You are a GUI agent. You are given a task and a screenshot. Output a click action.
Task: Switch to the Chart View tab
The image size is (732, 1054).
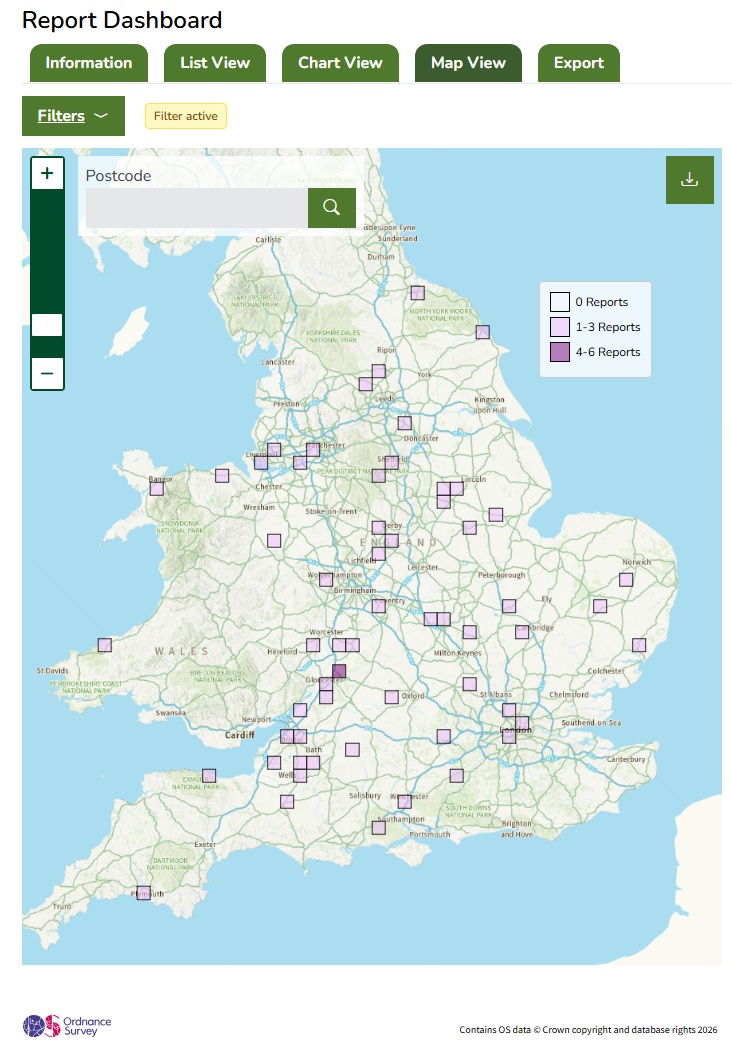point(340,63)
